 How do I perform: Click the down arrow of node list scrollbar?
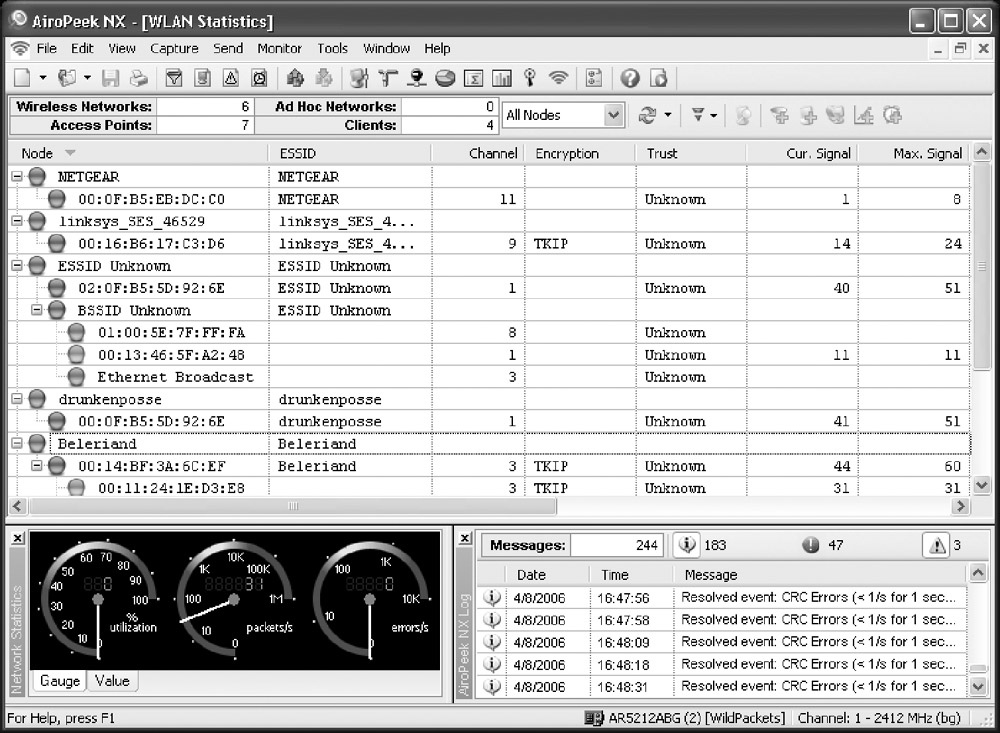[982, 485]
